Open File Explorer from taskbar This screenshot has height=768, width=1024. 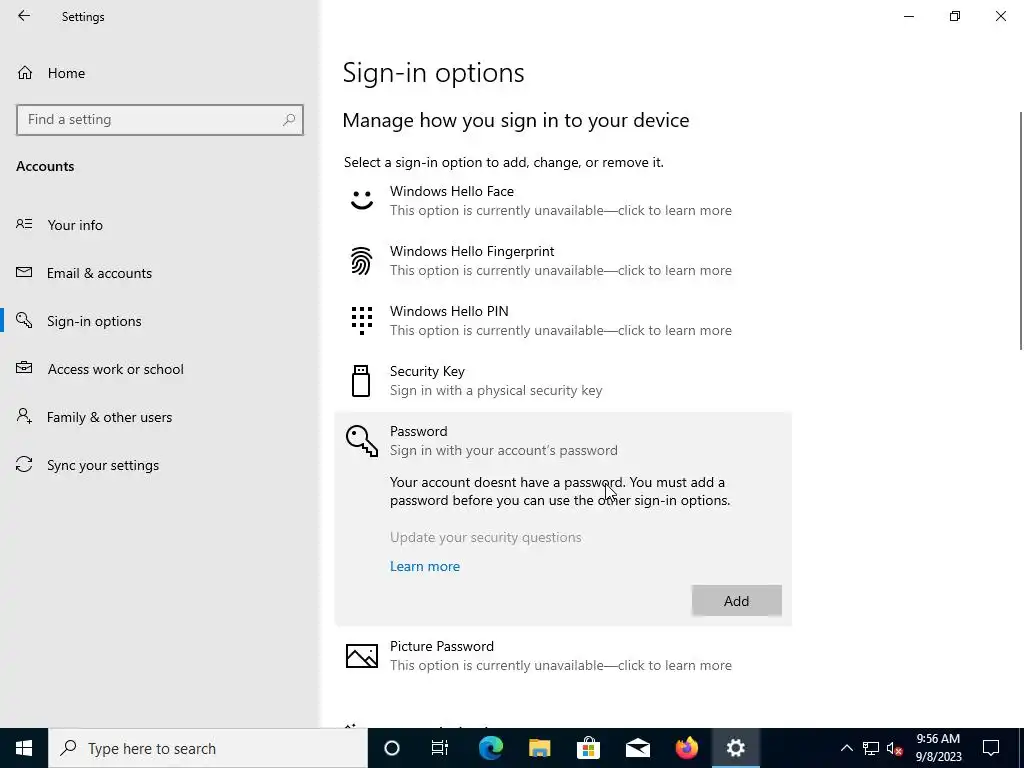coord(539,748)
